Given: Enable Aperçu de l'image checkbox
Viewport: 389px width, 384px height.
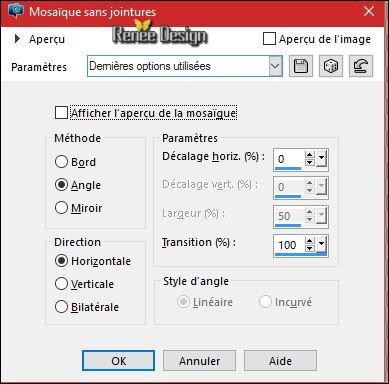Looking at the screenshot, I should pos(269,39).
